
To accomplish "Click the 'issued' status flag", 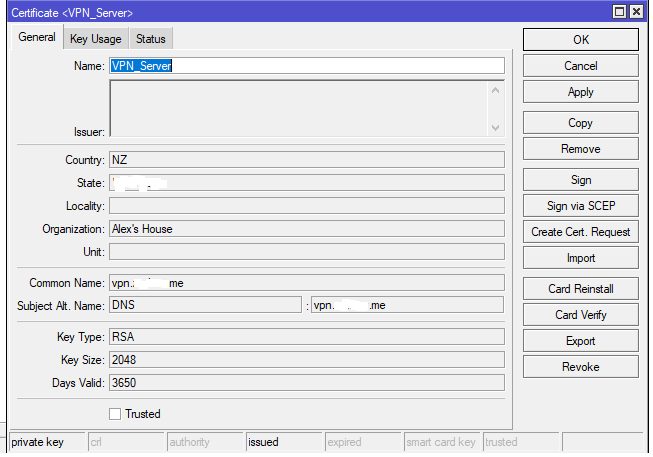I will click(x=284, y=442).
